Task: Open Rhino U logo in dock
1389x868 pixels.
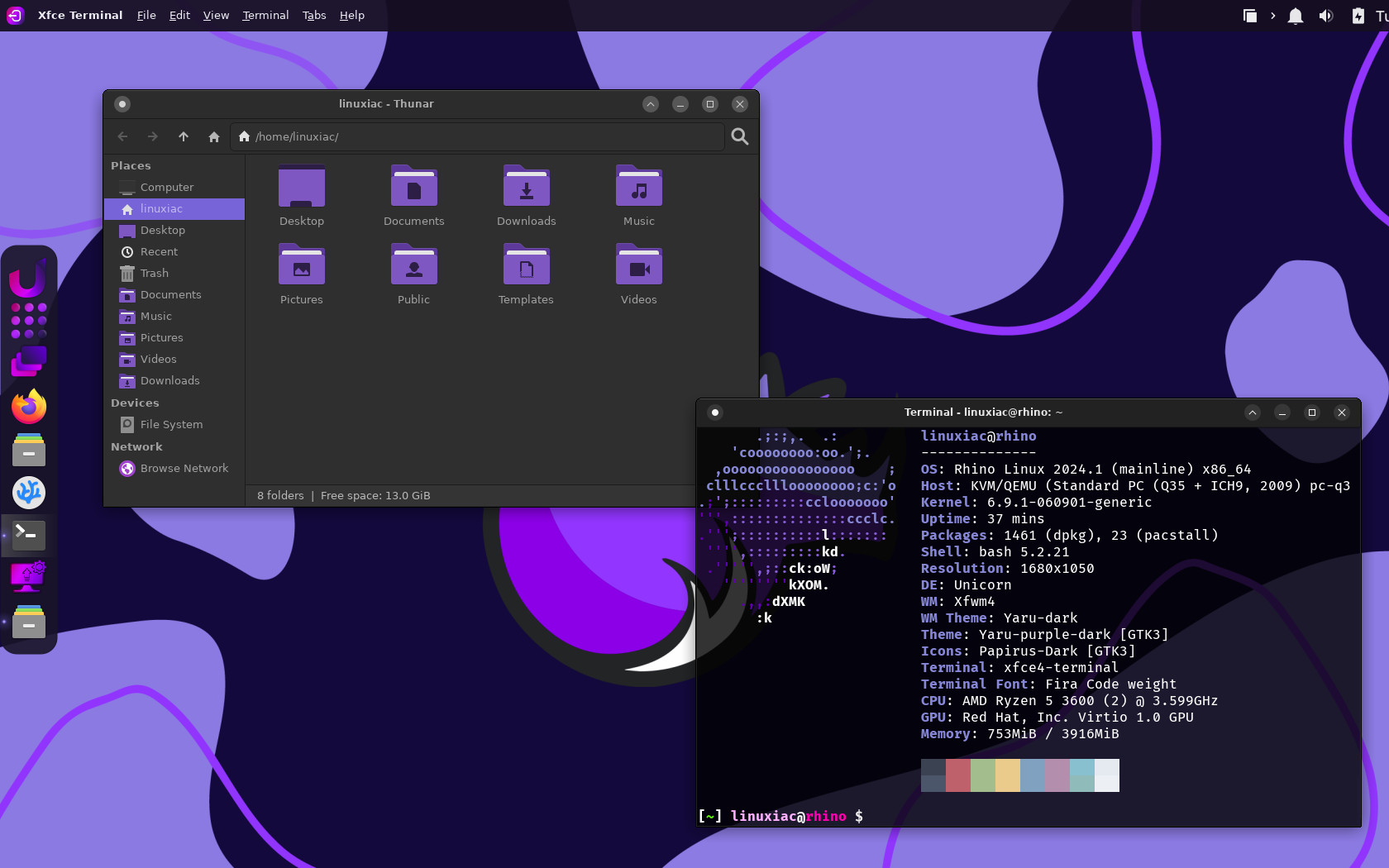Action: tap(27, 277)
